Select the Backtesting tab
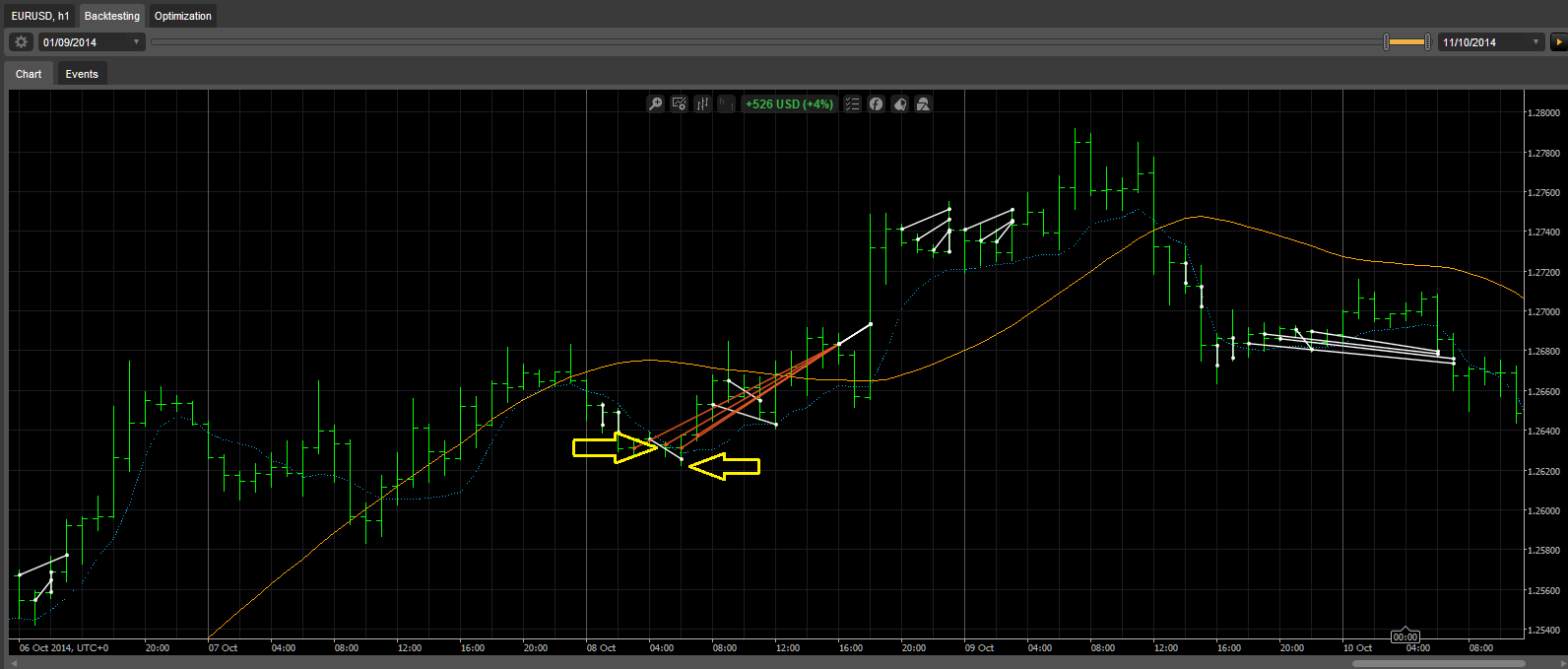This screenshot has width=1568, height=669. (112, 16)
